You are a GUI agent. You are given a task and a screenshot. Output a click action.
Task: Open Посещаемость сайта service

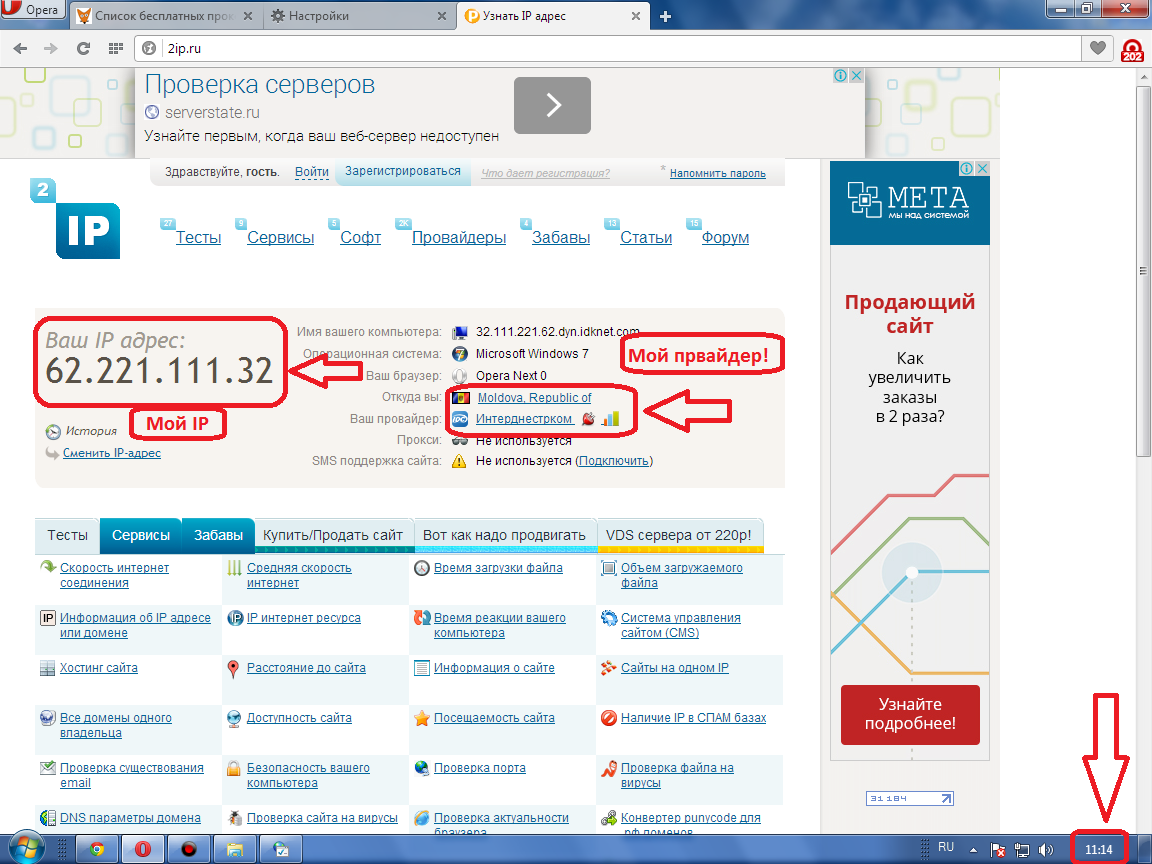coord(494,718)
